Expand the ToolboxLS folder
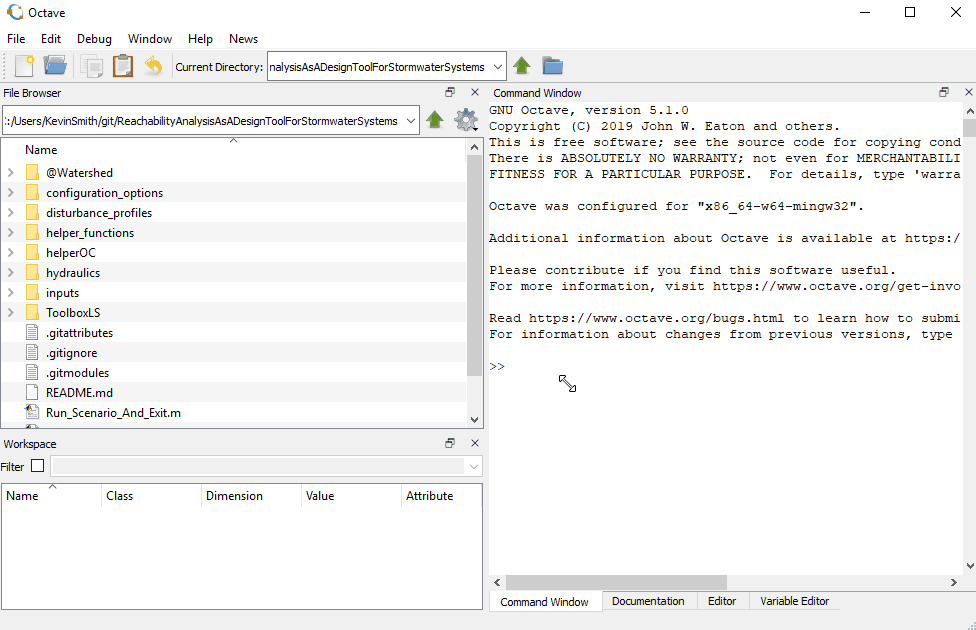The height and width of the screenshot is (630, 976). pyautogui.click(x=11, y=312)
